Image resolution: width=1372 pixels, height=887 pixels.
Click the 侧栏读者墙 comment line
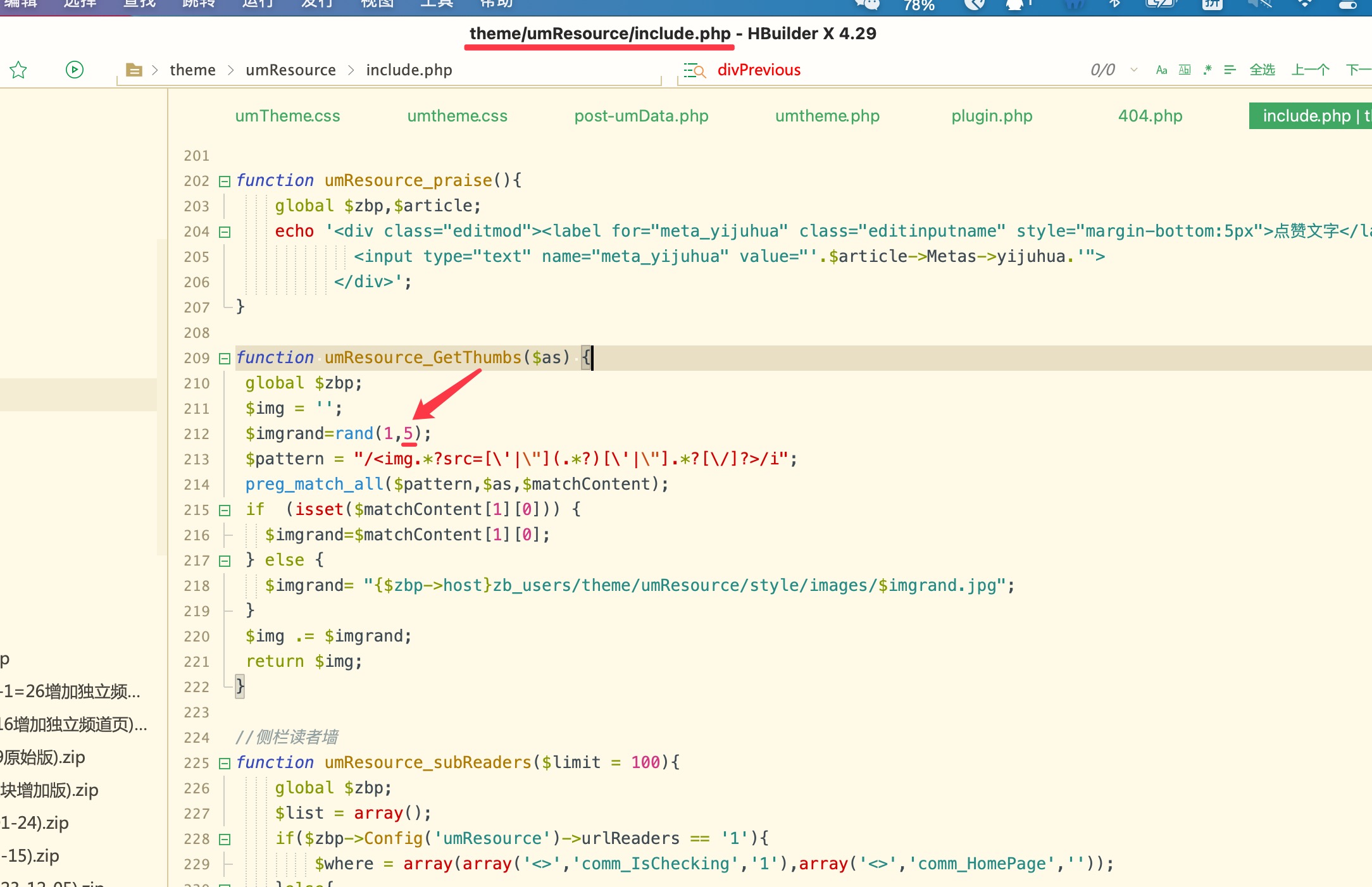tap(287, 737)
